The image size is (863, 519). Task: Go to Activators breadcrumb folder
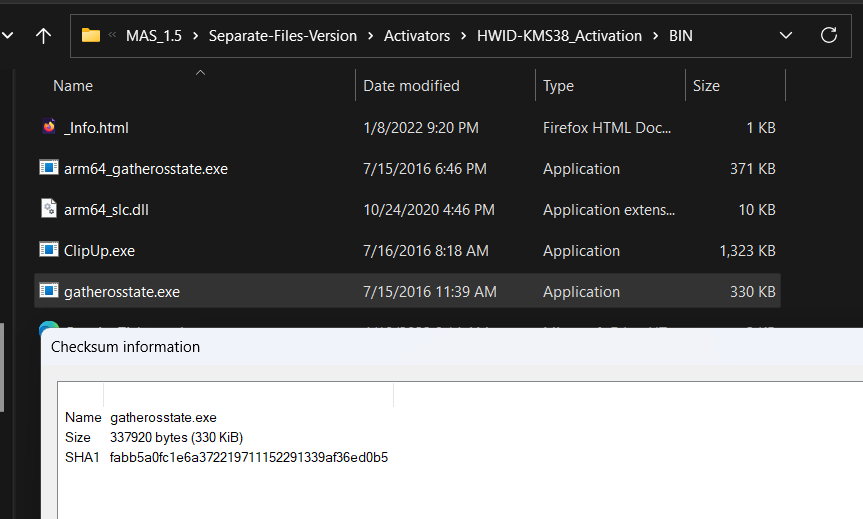click(x=418, y=35)
